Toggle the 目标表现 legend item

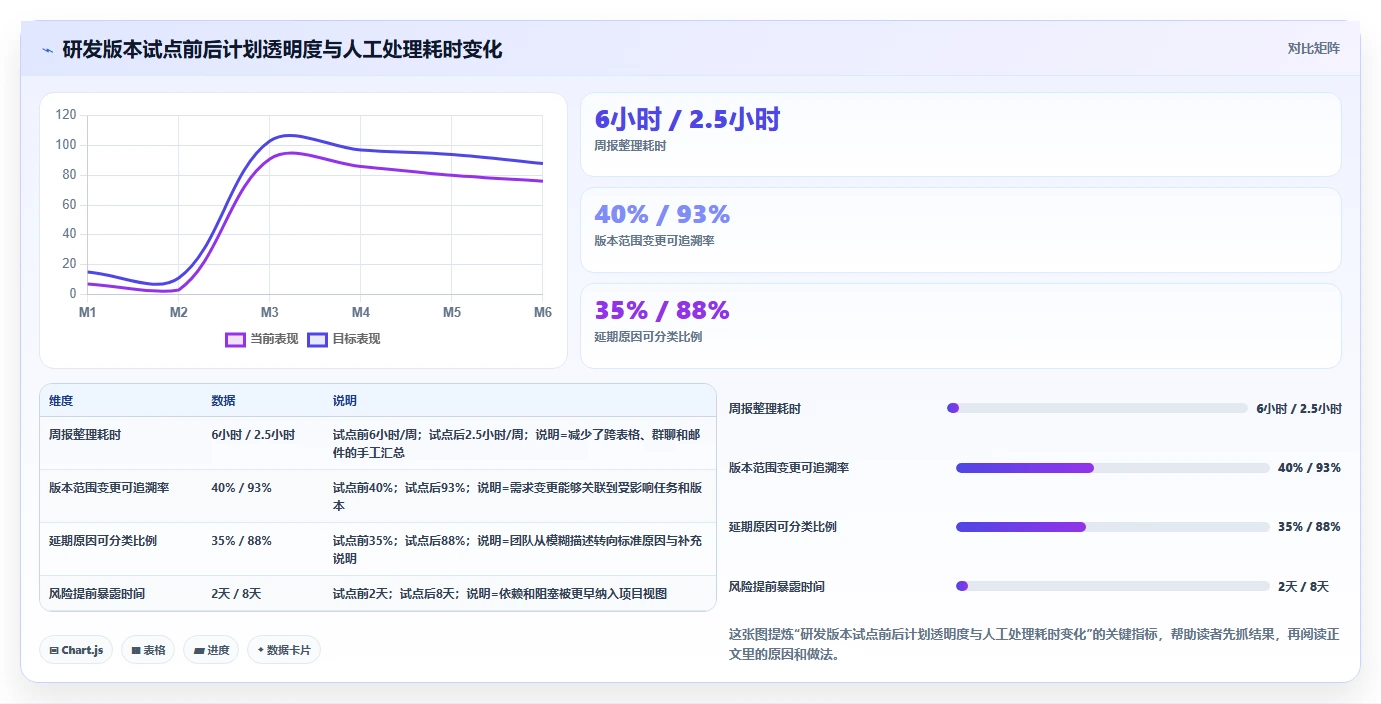[344, 339]
